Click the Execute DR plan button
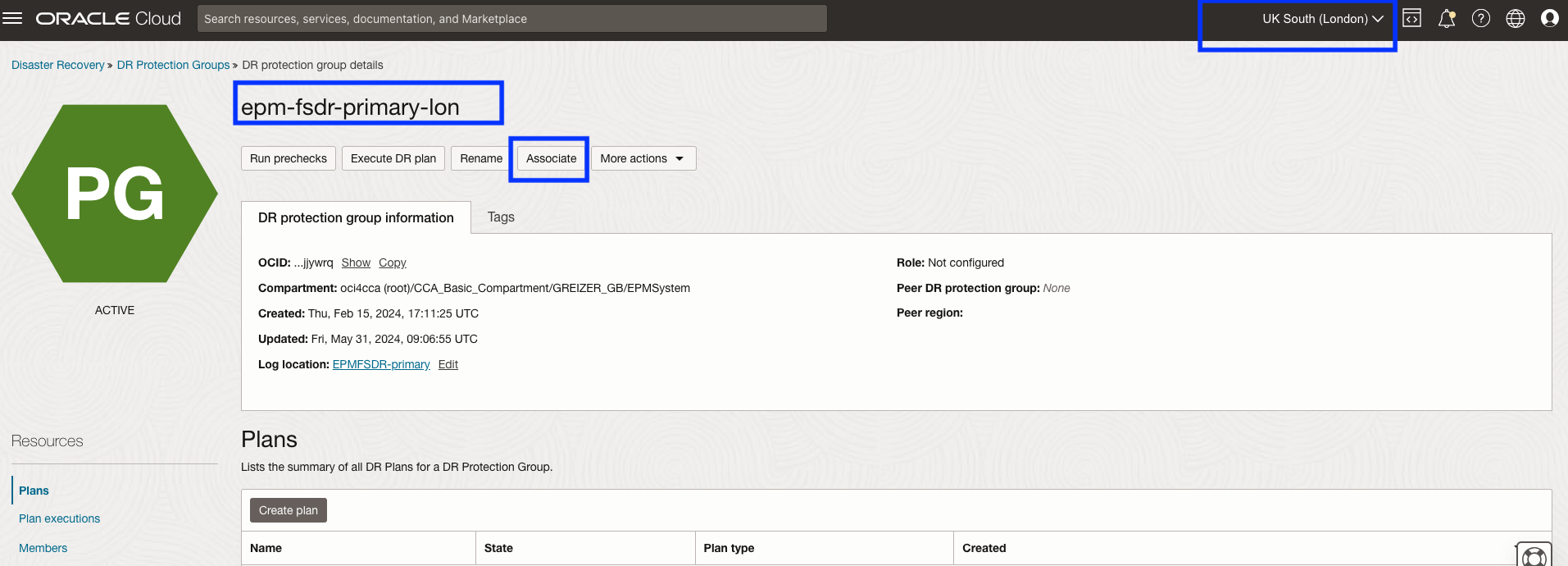 coord(393,158)
